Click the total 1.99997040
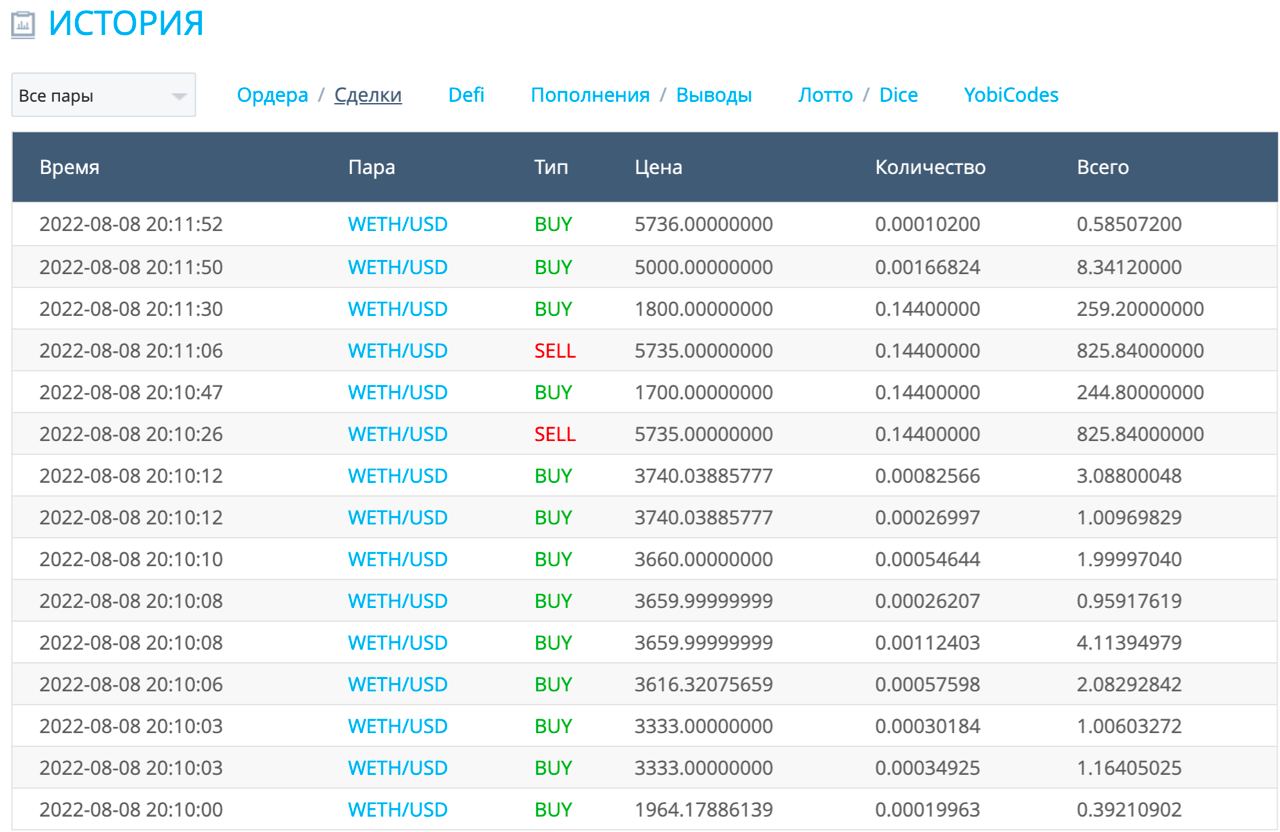1280x832 pixels. pyautogui.click(x=1129, y=558)
